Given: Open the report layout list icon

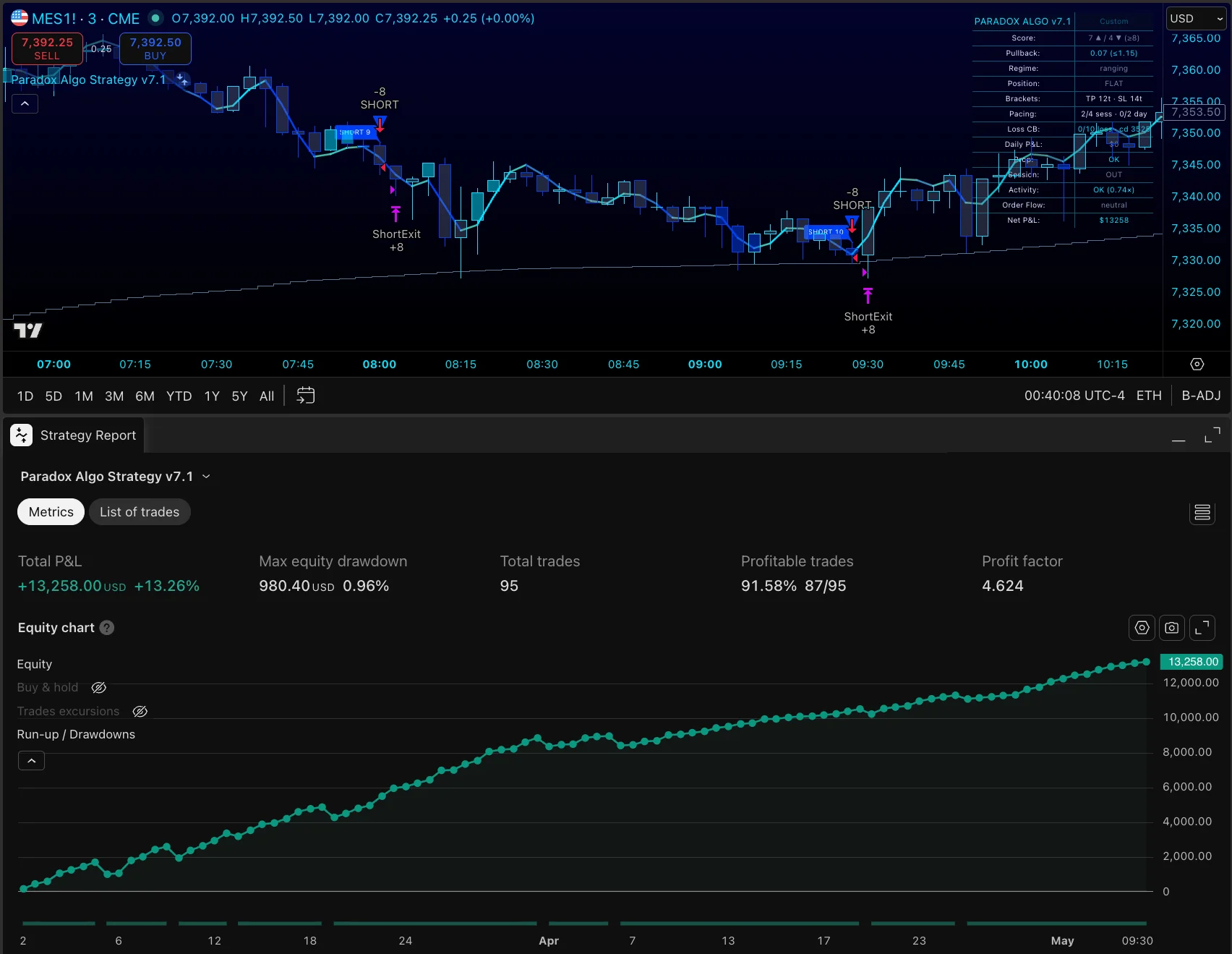Looking at the screenshot, I should [x=1202, y=512].
